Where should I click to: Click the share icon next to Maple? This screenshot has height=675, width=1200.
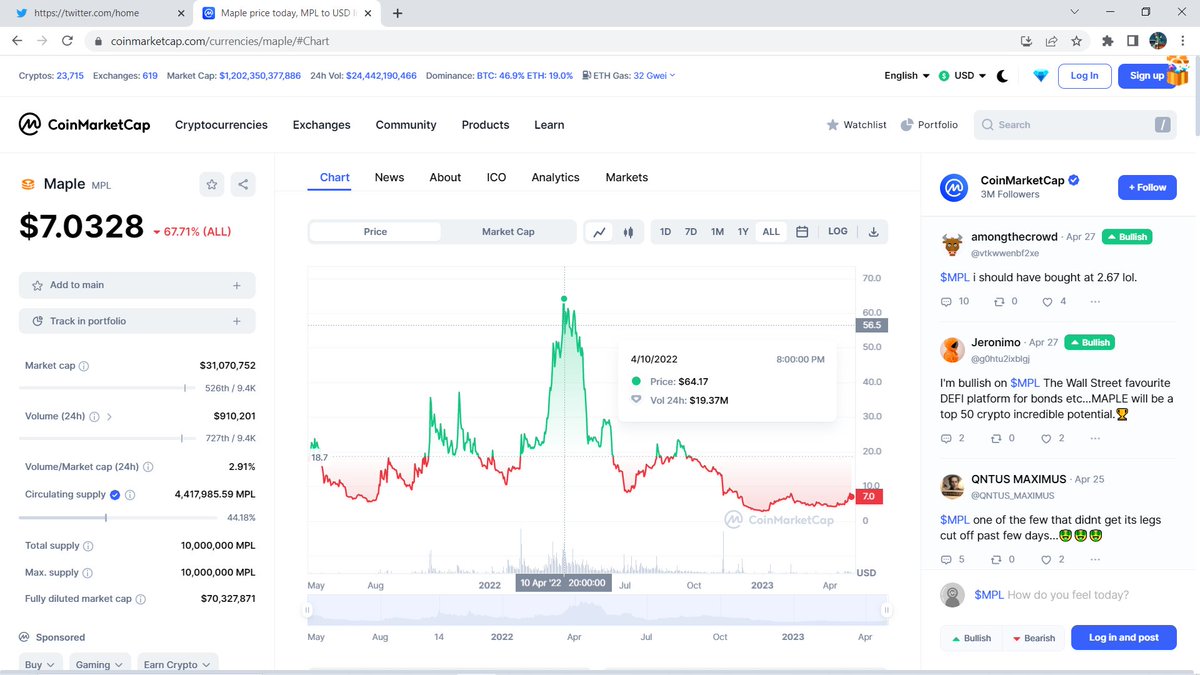tap(243, 184)
